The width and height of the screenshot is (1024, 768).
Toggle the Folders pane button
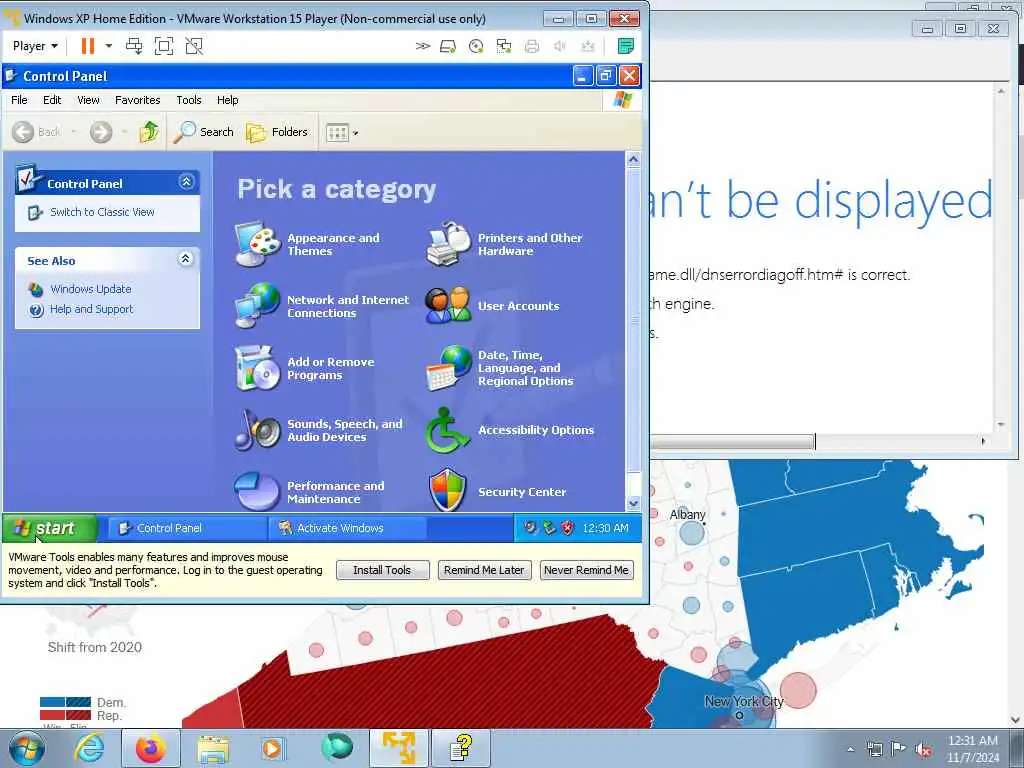click(276, 132)
